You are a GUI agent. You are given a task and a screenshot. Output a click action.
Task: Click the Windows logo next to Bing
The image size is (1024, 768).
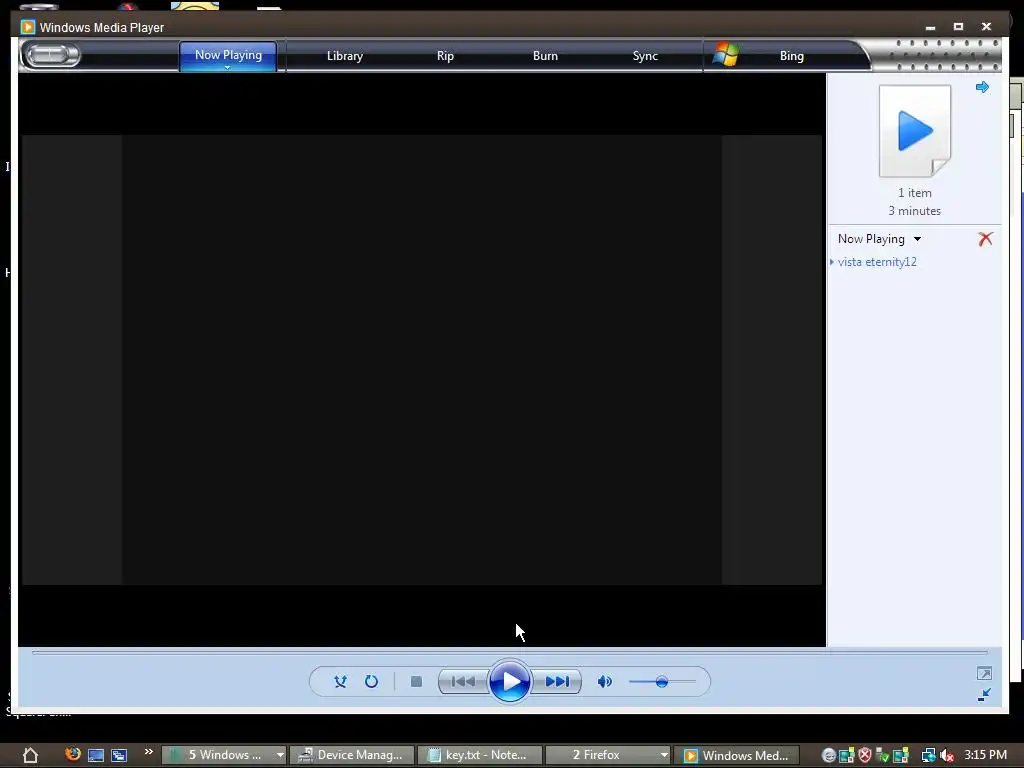[726, 54]
